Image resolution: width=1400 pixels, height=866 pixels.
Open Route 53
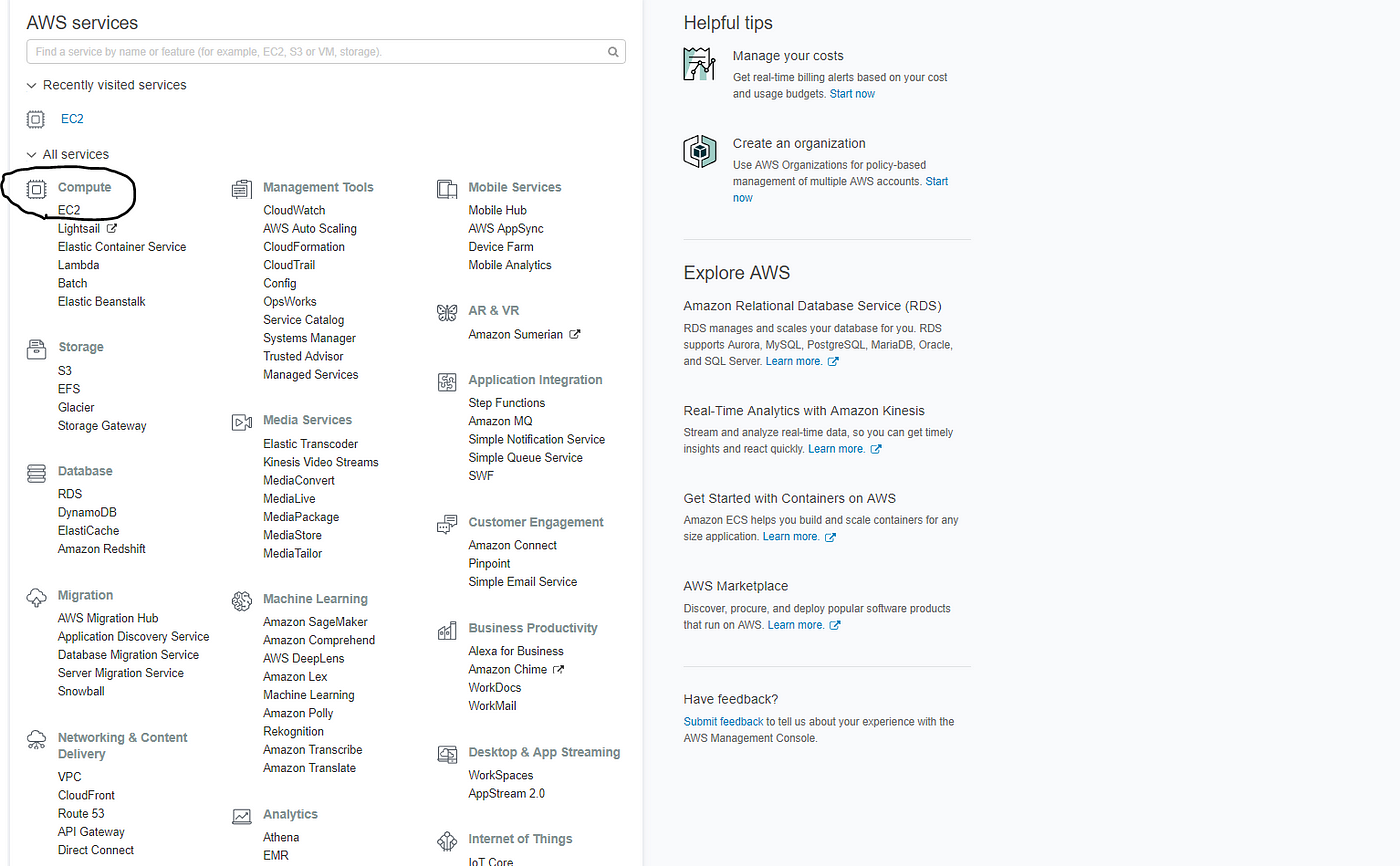pos(81,813)
